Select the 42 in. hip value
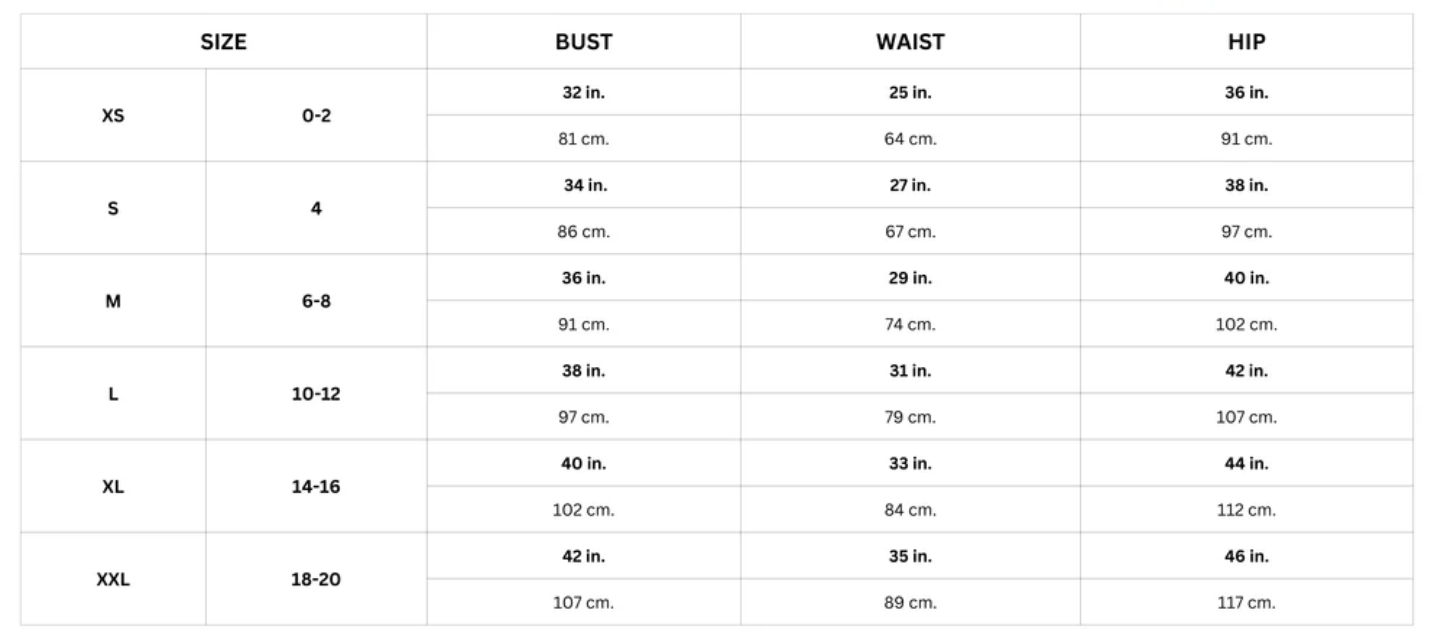The image size is (1430, 632). coord(1246,371)
